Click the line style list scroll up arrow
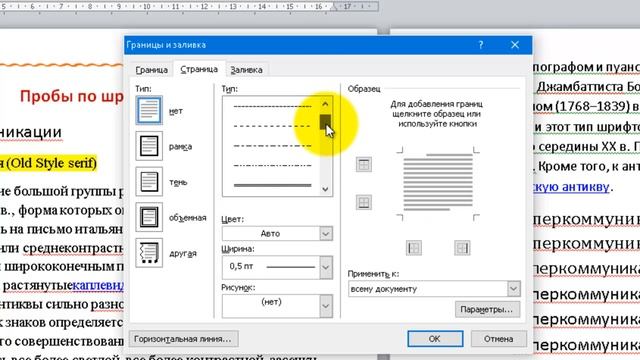This screenshot has height=360, width=640. 325,104
